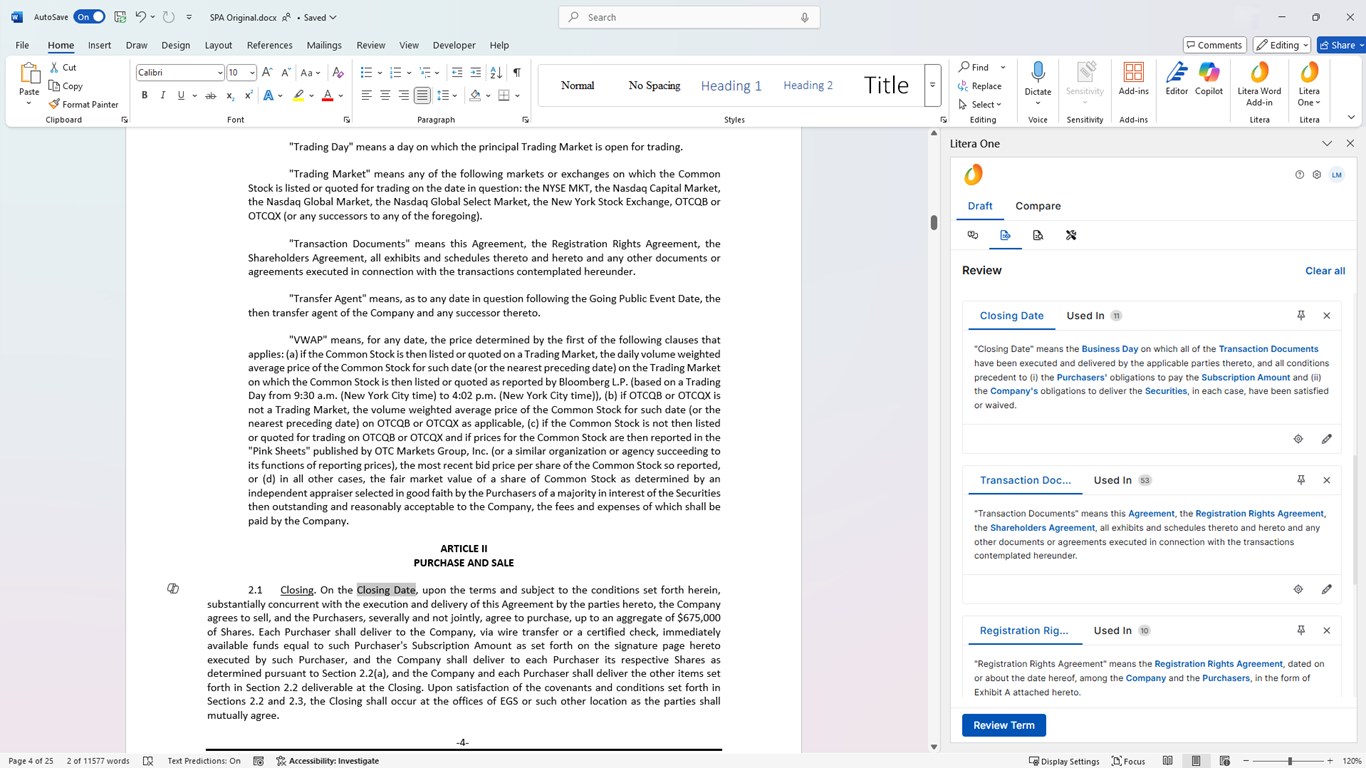Open the font name dropdown
Screen dimensions: 1366x768
pyautogui.click(x=220, y=73)
